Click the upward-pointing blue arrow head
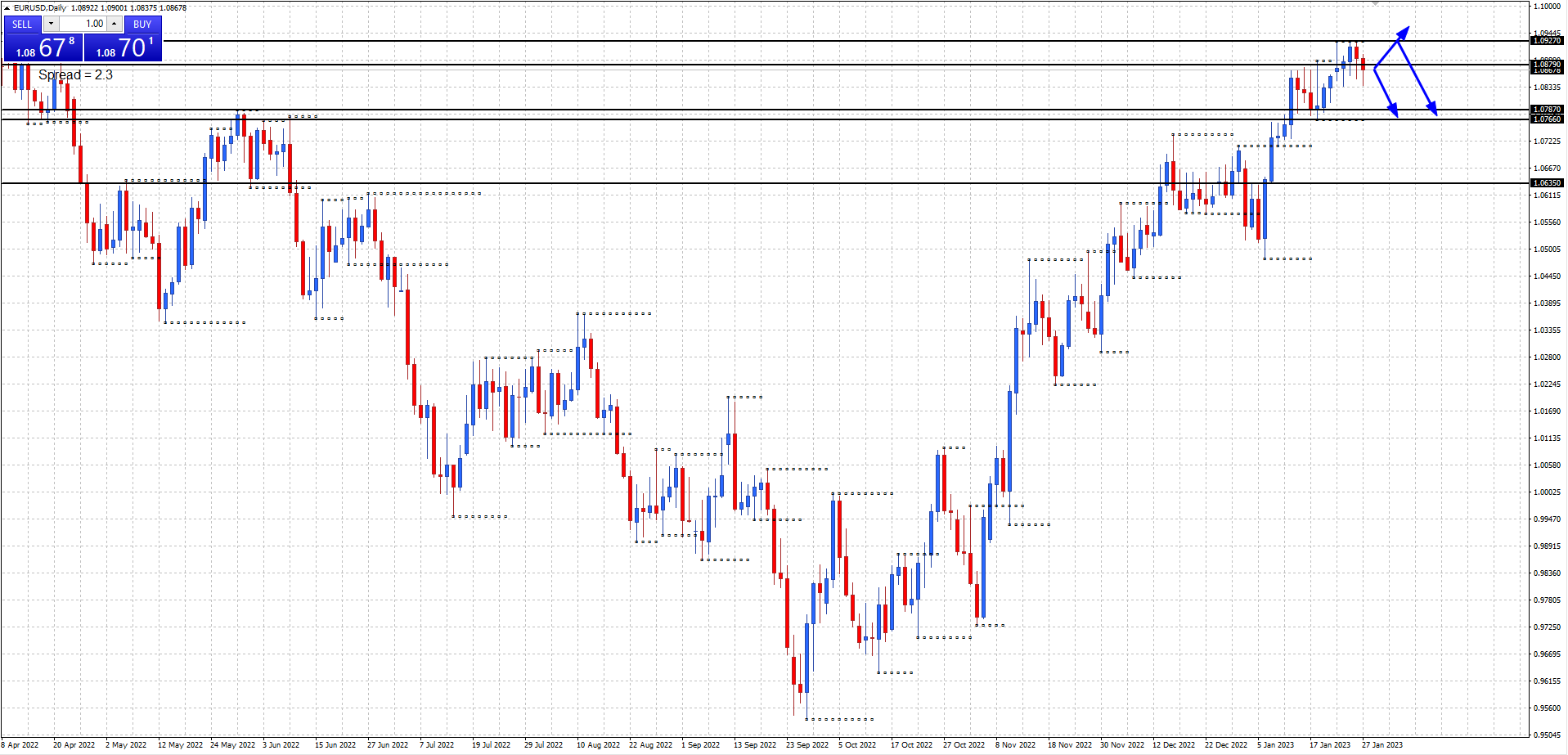 1404,32
